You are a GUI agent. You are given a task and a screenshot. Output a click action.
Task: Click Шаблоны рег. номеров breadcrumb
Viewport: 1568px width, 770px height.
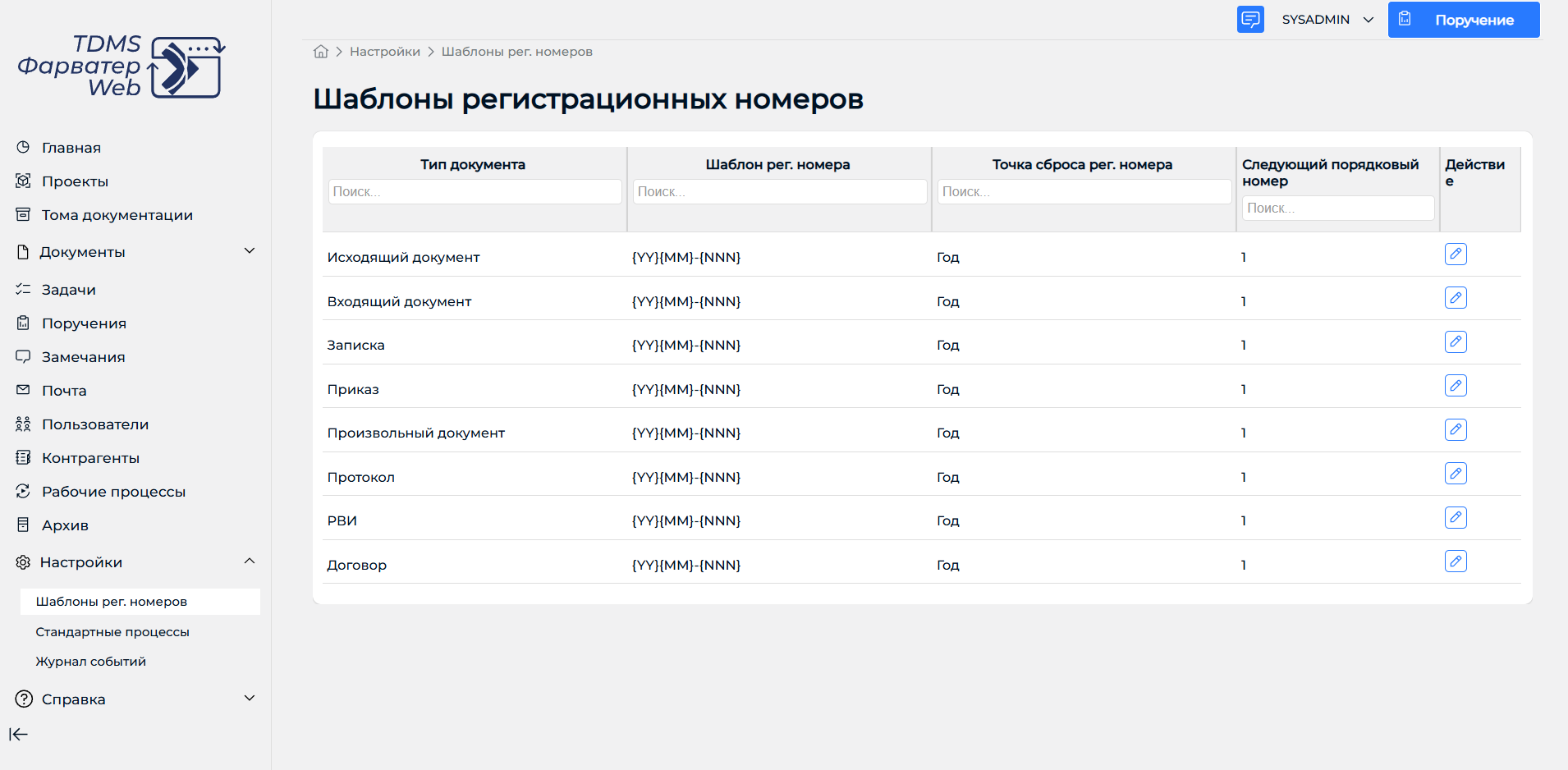coord(516,52)
